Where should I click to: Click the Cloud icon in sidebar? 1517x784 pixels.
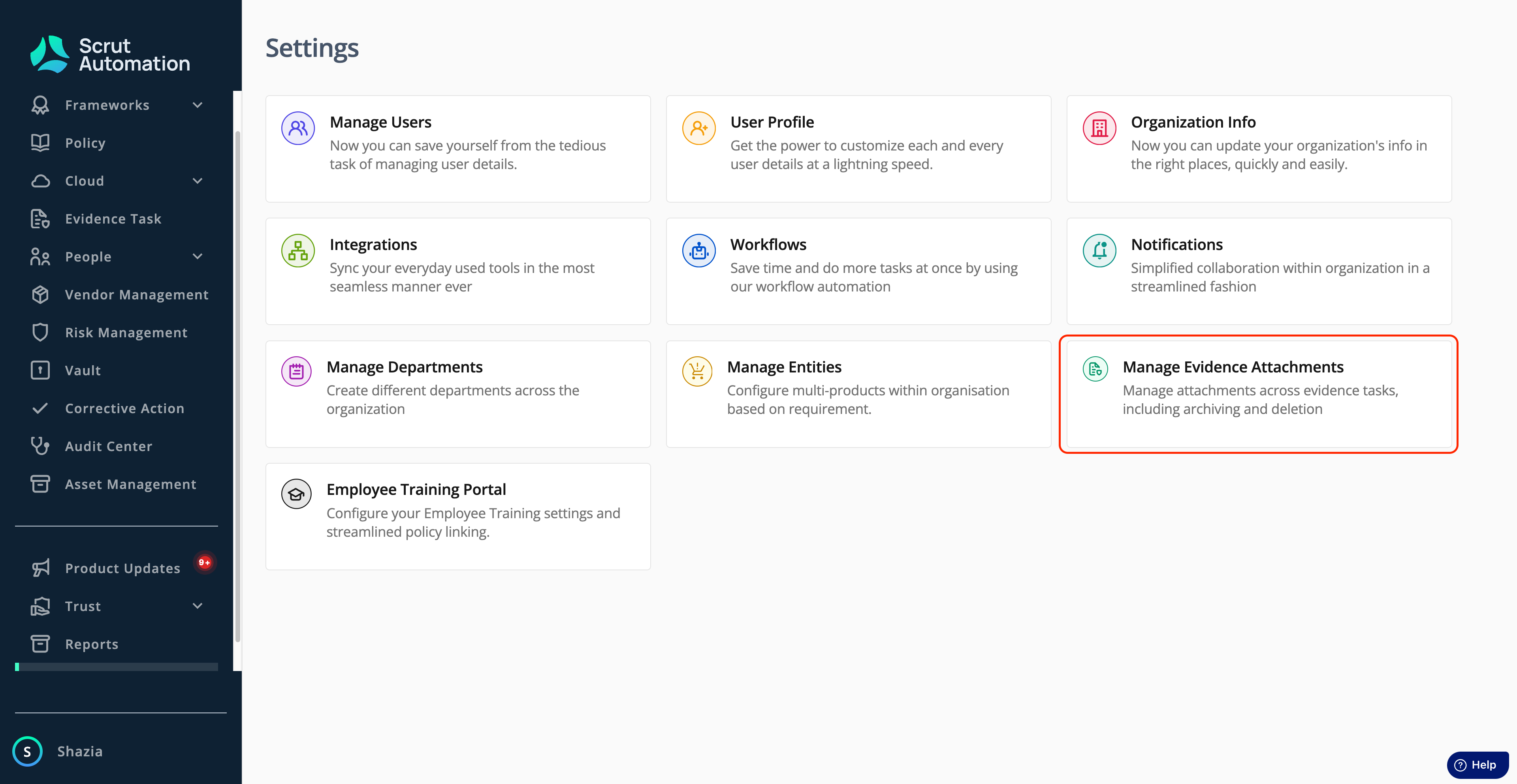click(40, 181)
